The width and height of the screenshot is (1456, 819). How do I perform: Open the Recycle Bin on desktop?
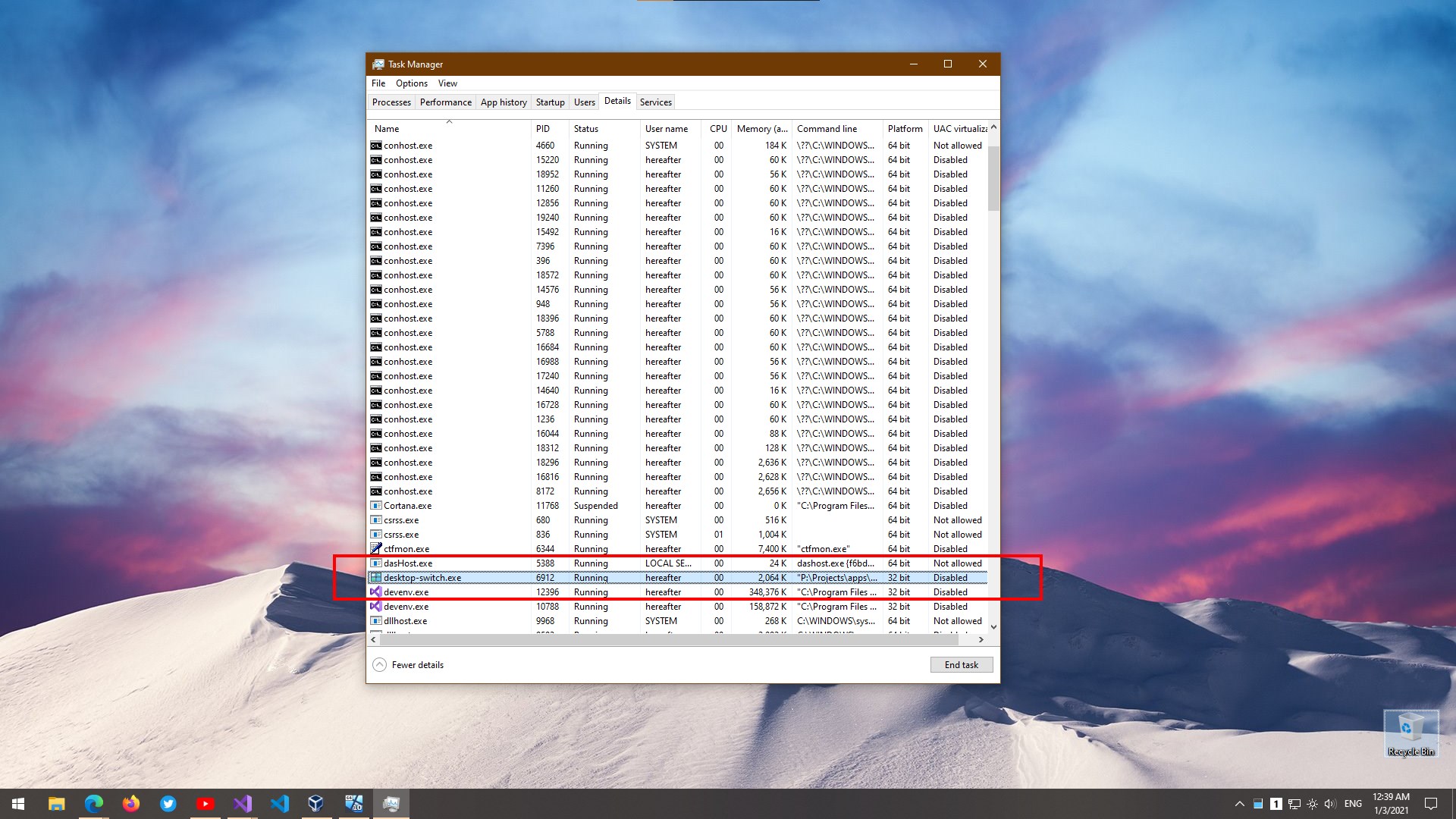pyautogui.click(x=1410, y=733)
